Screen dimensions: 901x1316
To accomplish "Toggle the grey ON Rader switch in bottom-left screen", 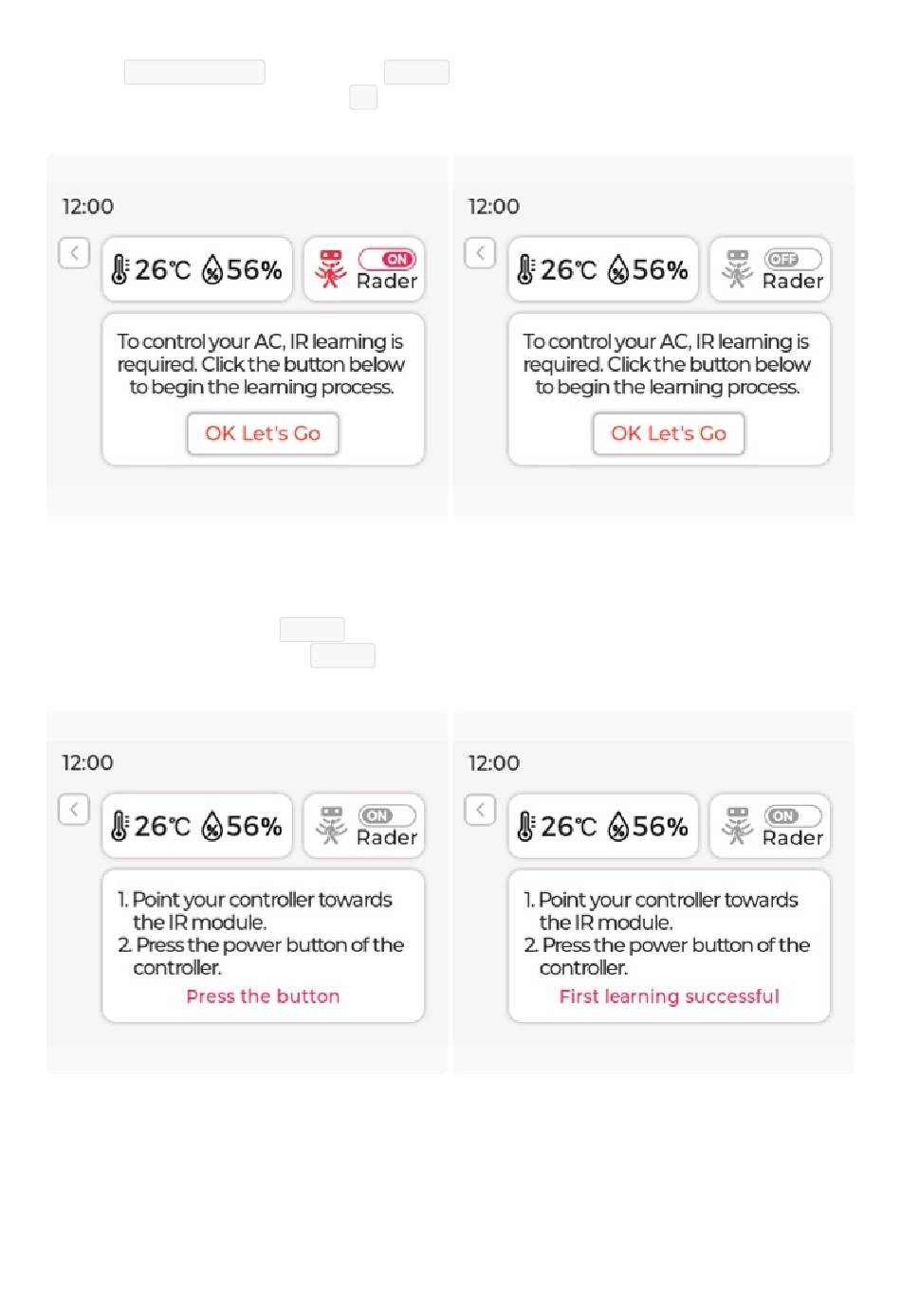I will point(387,815).
